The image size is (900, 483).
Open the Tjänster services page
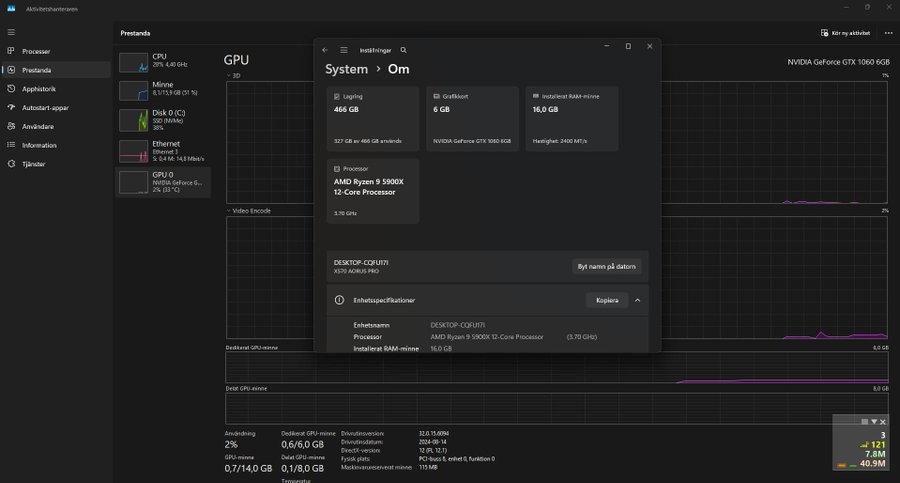34,164
